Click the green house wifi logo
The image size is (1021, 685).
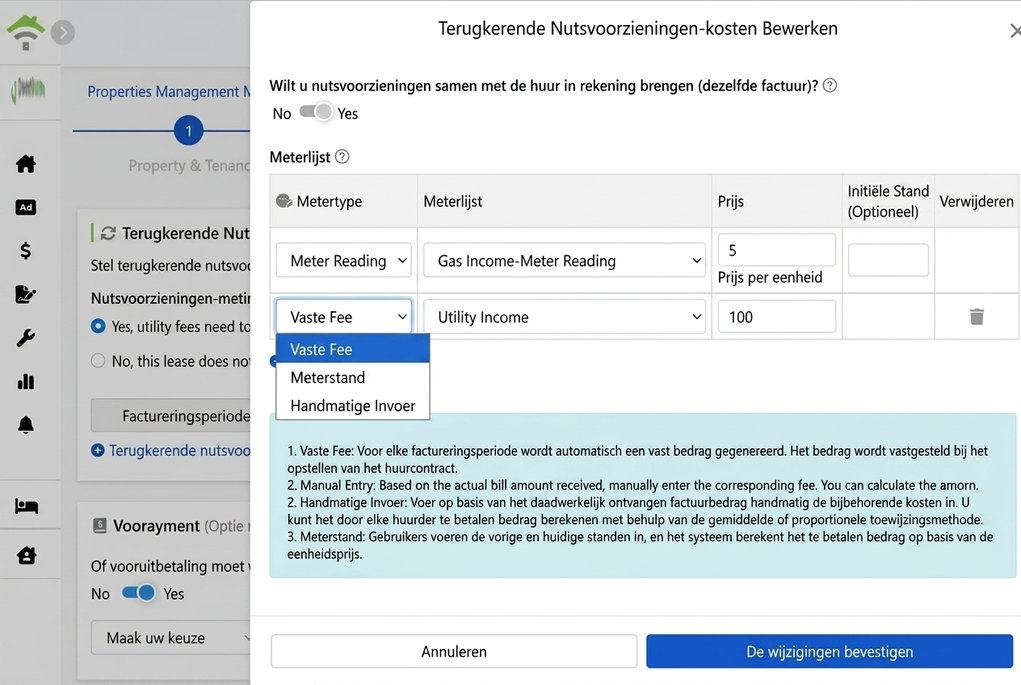point(25,32)
